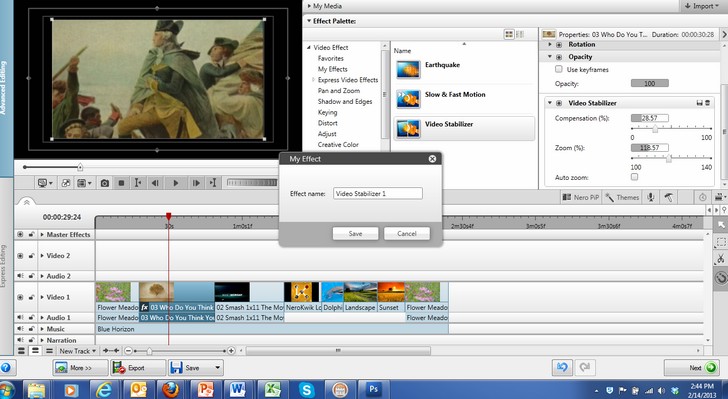
Task: Select Shadow and Edges effect category
Action: (345, 101)
